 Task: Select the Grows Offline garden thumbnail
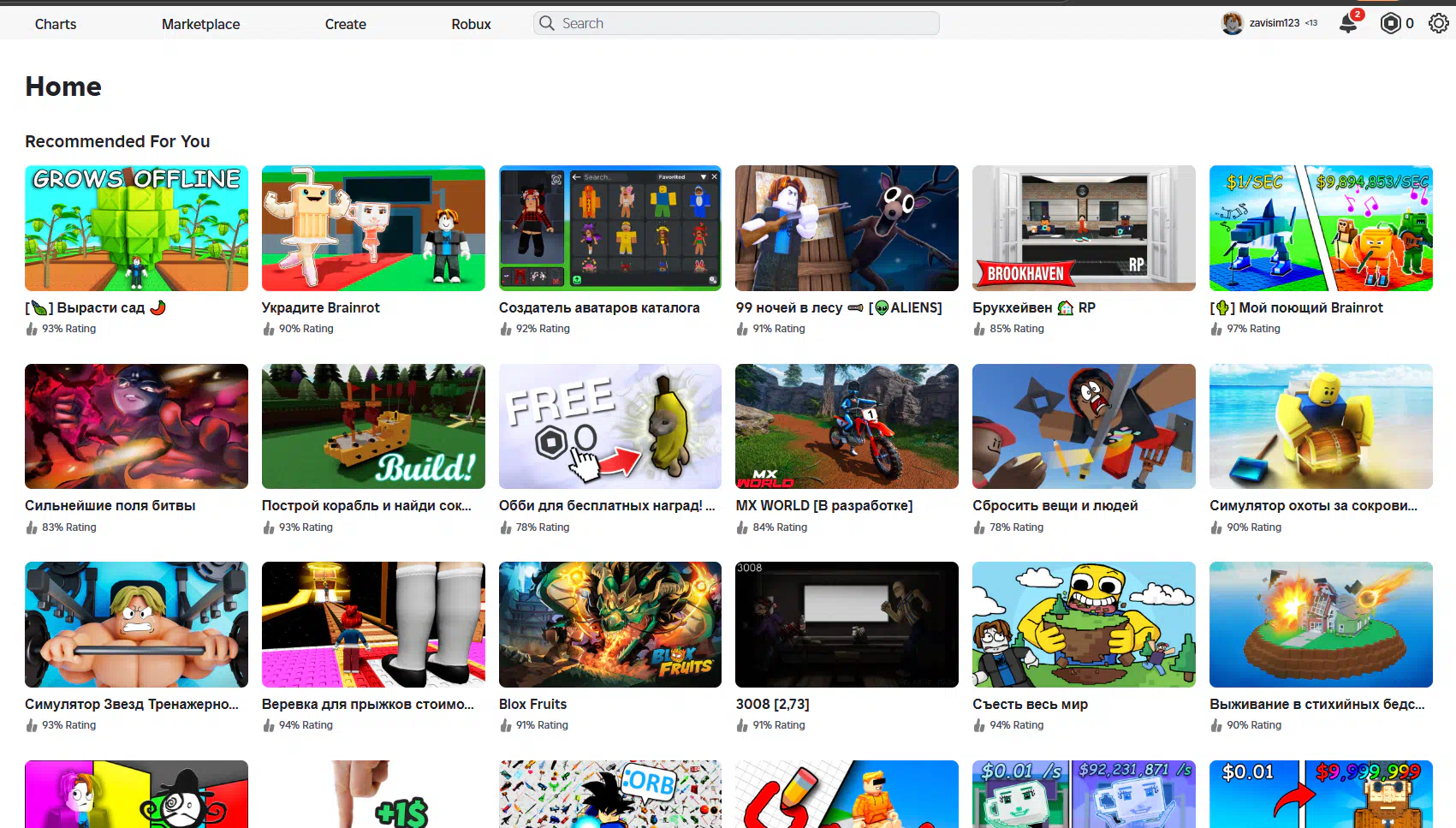coord(136,228)
